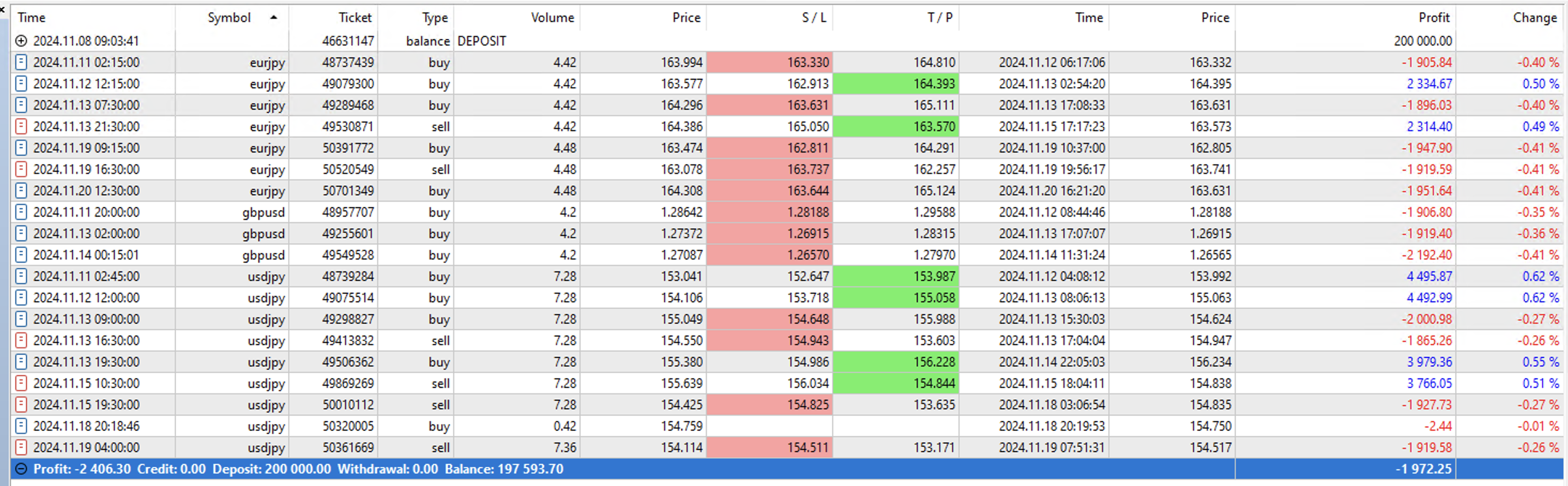
Task: Sort by the Profit column header
Action: (1346, 18)
